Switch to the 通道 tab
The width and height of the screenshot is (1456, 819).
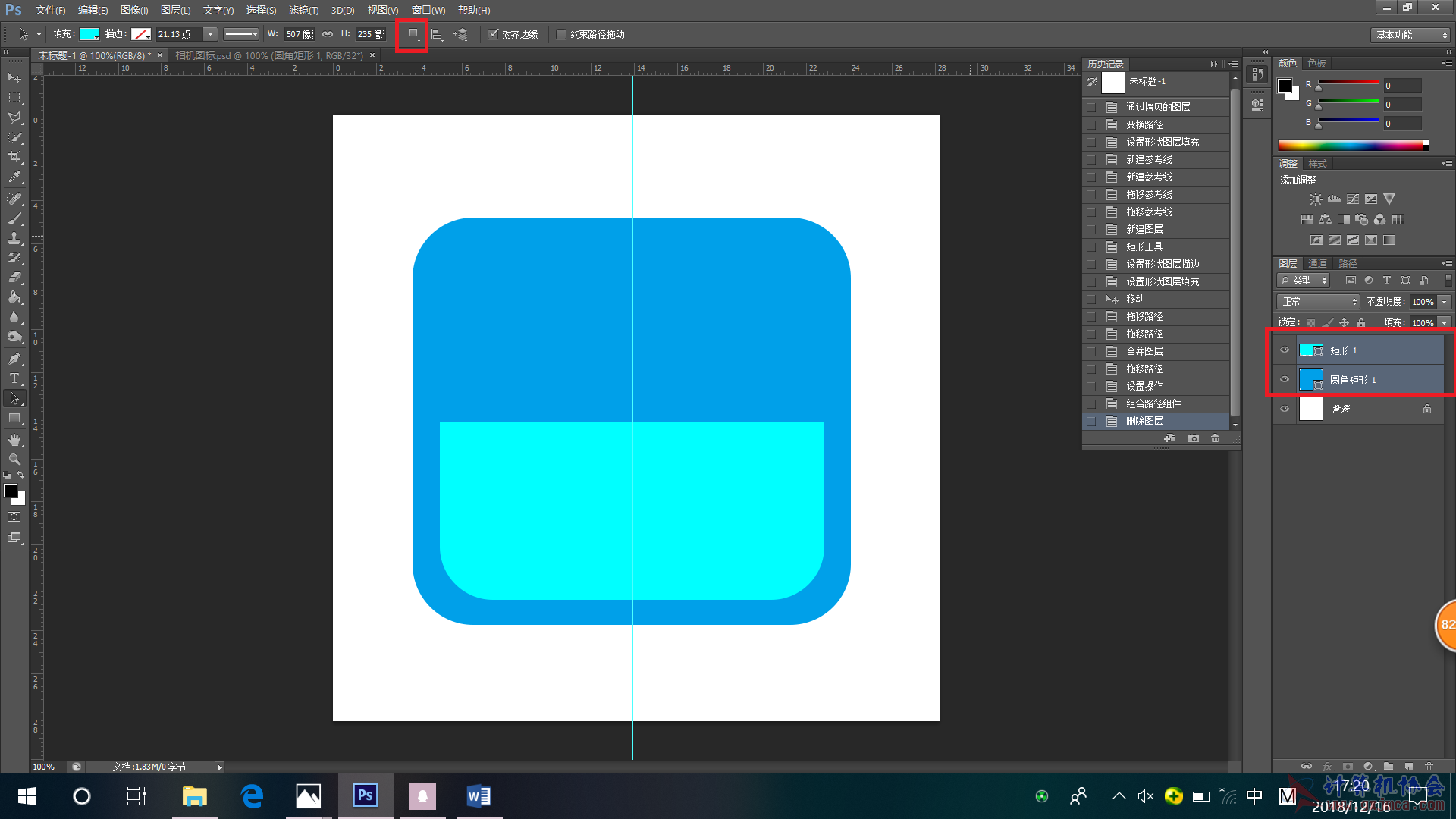(1317, 264)
